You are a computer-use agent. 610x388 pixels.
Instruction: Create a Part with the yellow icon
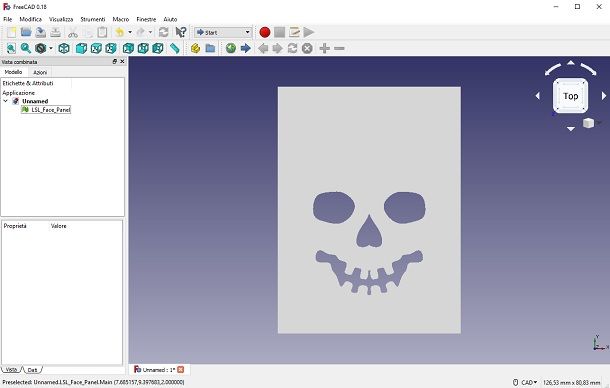[195, 48]
